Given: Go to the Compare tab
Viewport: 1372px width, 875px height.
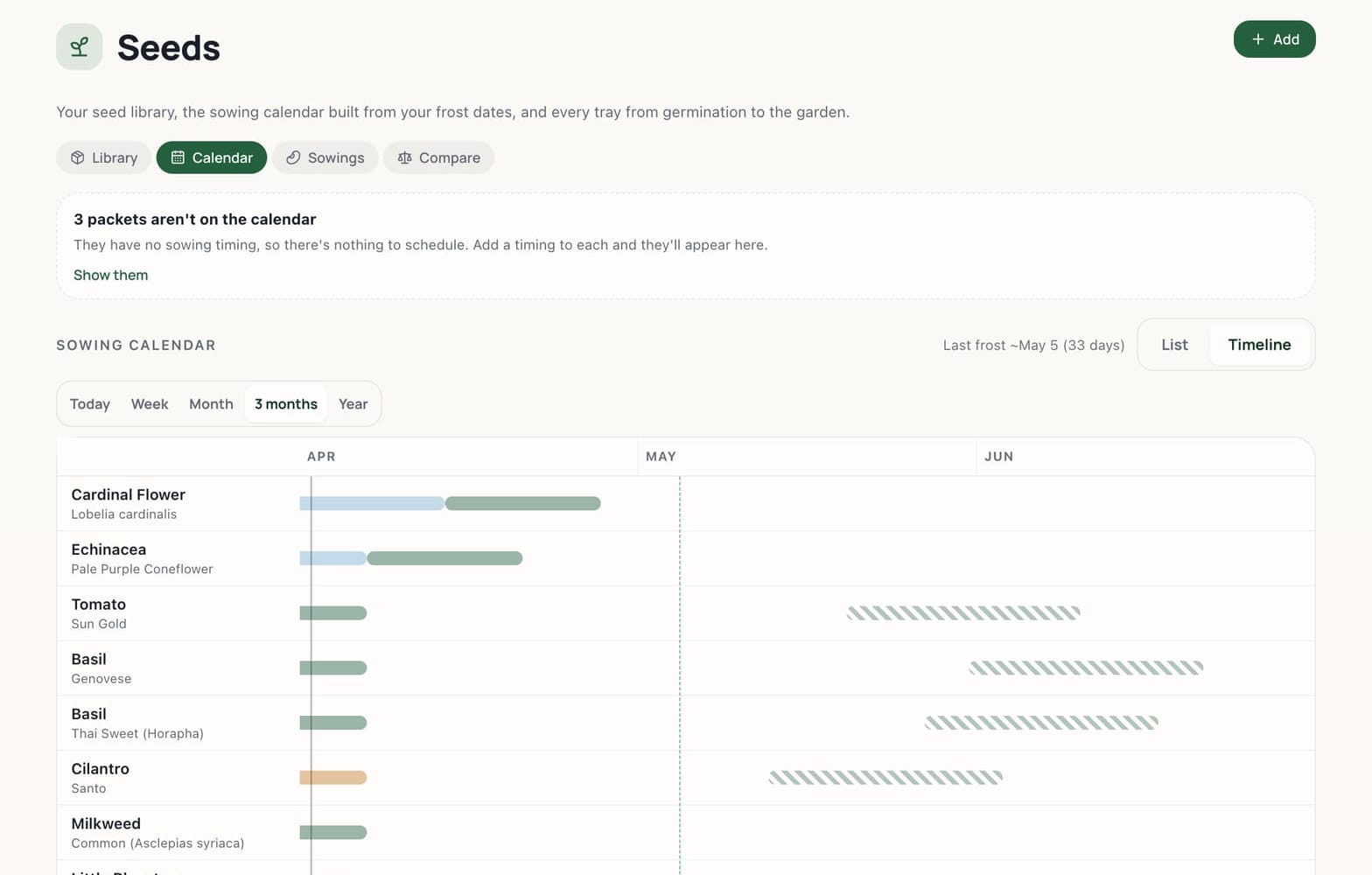Looking at the screenshot, I should coord(439,157).
